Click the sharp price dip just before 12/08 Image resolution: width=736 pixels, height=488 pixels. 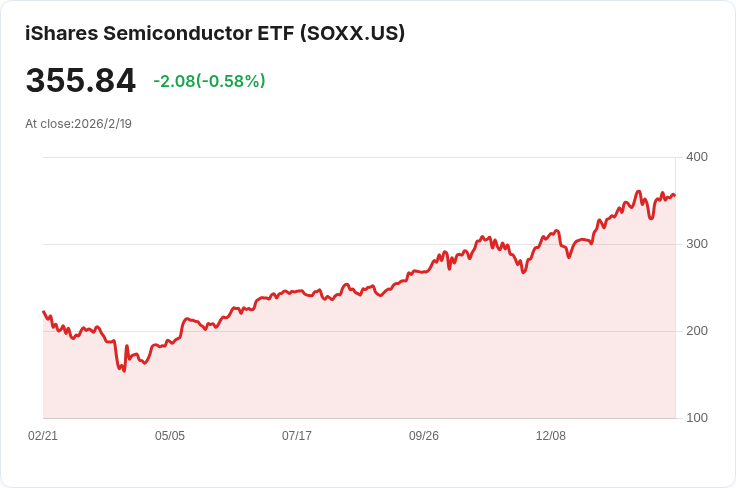pos(523,272)
